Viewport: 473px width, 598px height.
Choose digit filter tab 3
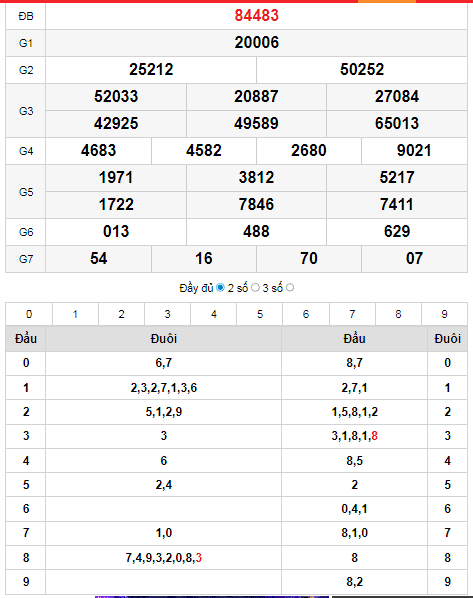click(x=167, y=314)
